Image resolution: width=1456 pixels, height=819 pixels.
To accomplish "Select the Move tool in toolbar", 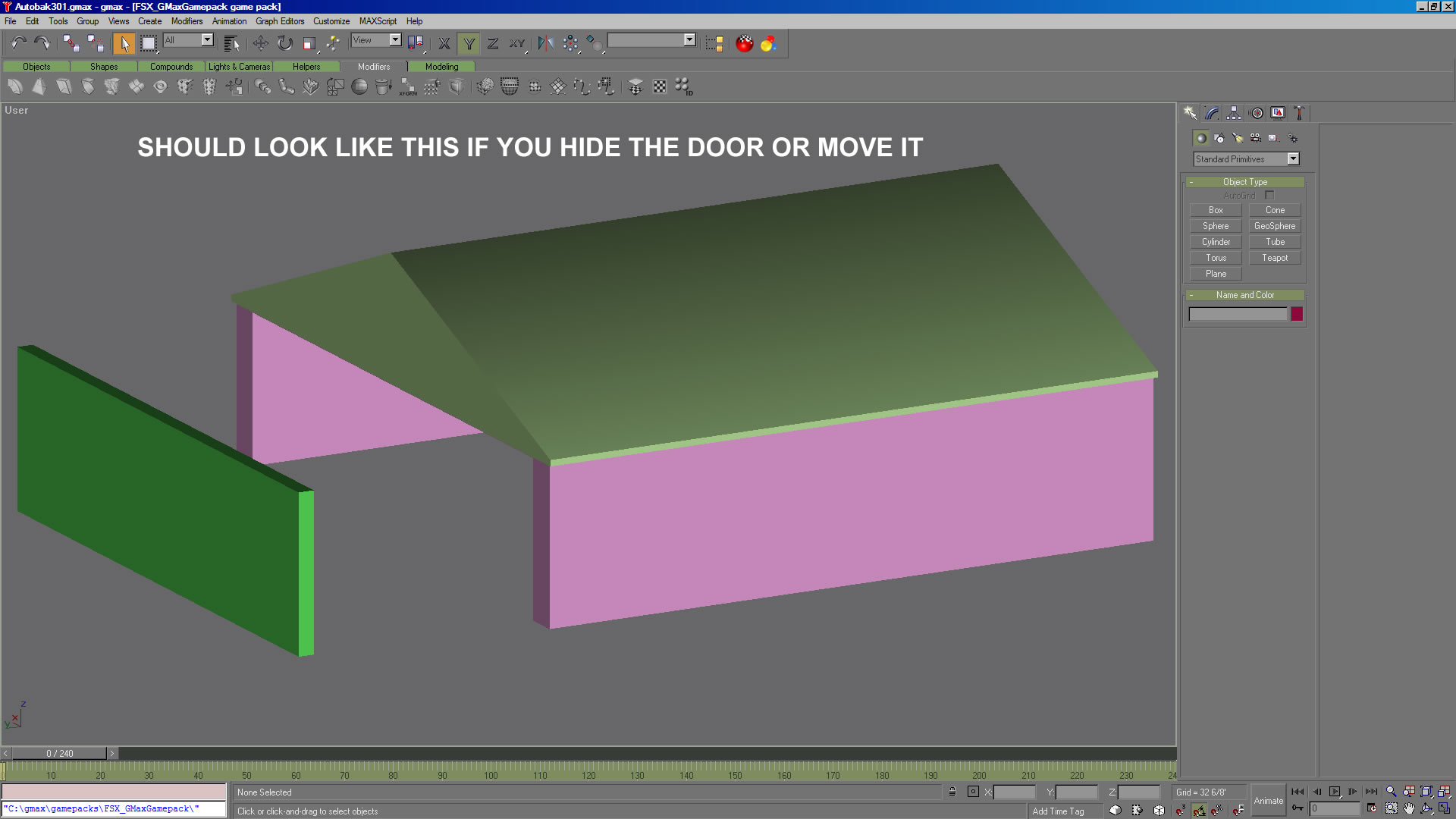I will click(260, 43).
